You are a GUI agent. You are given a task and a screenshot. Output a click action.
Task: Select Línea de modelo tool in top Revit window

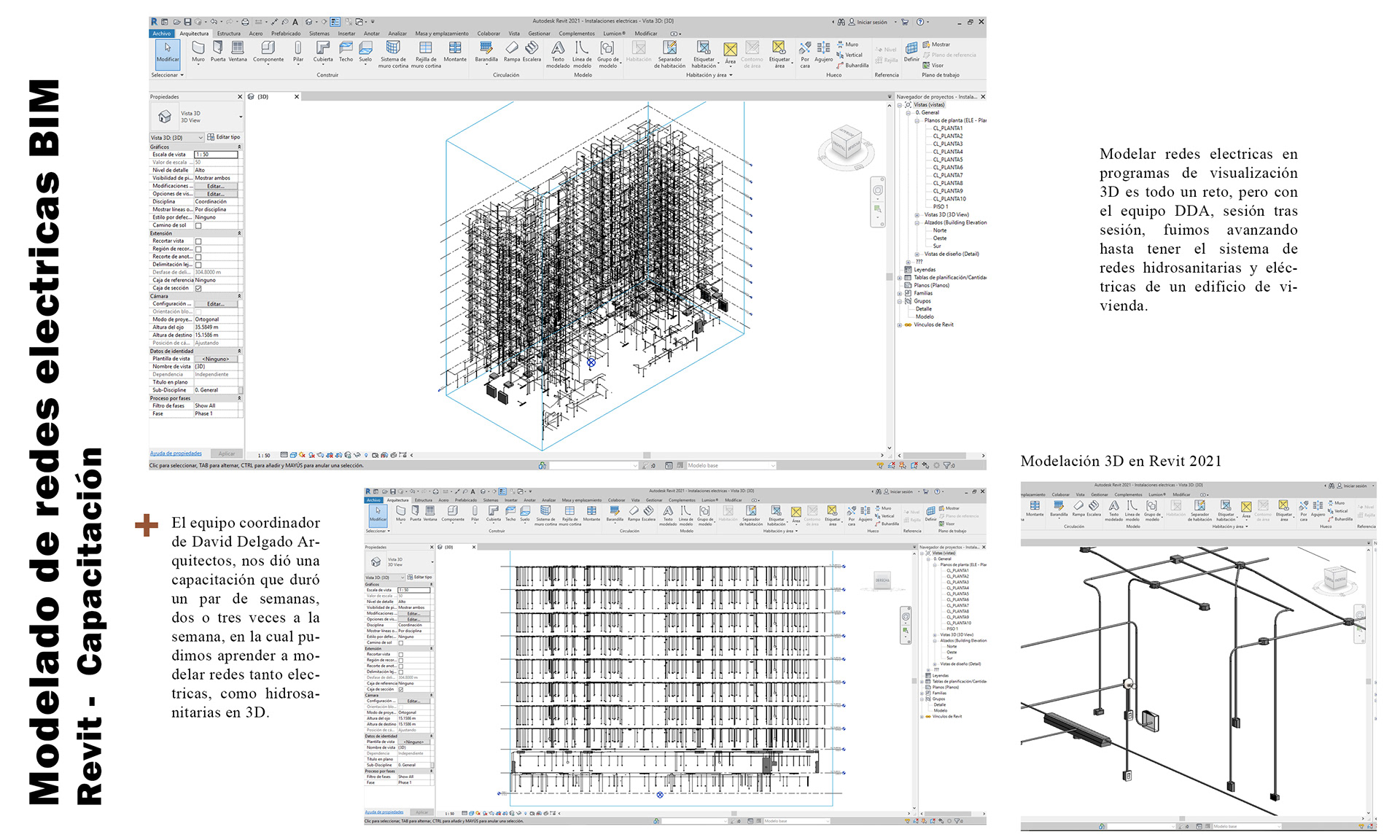pyautogui.click(x=582, y=55)
